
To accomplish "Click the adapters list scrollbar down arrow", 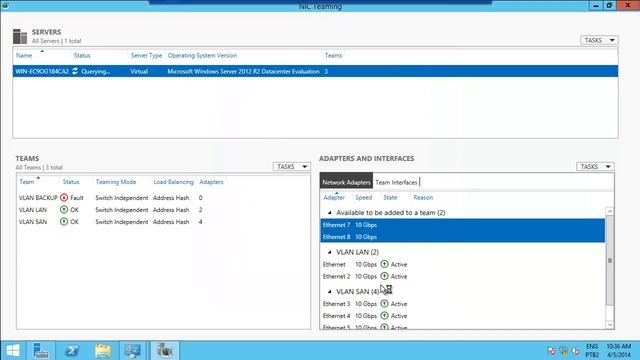I will coord(610,325).
